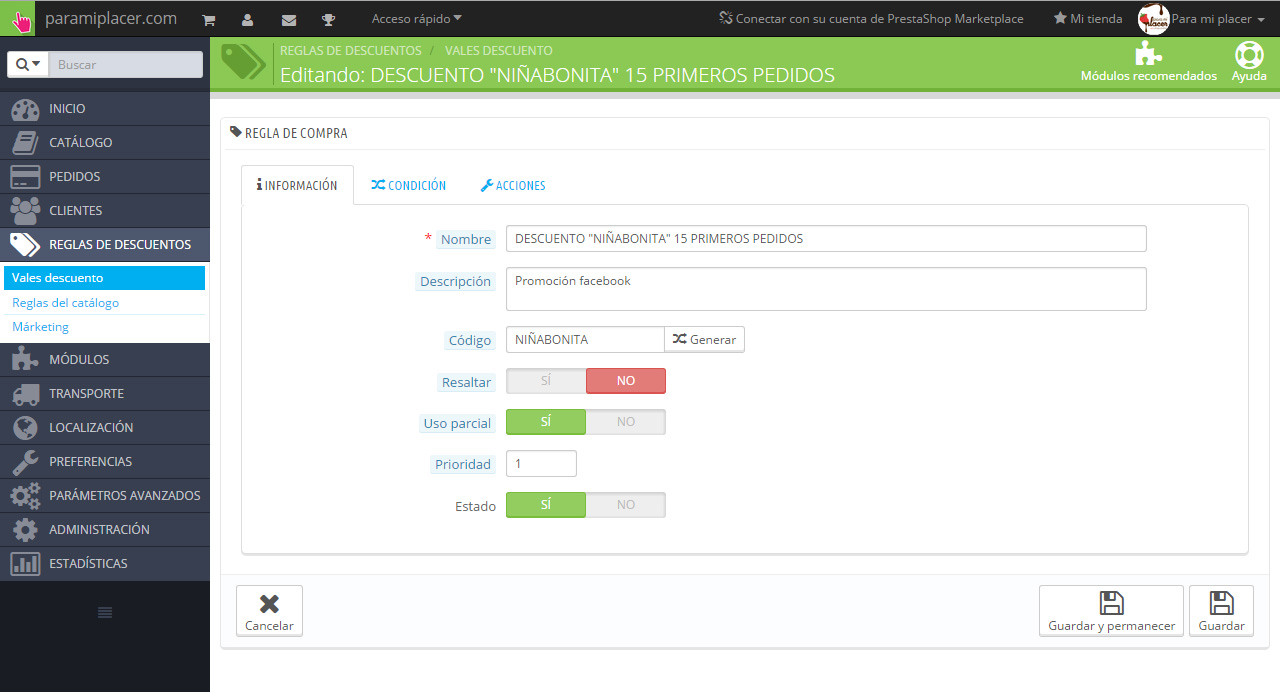Click the green price tags header icon
Viewport: 1280px width, 692px height.
pyautogui.click(x=243, y=62)
